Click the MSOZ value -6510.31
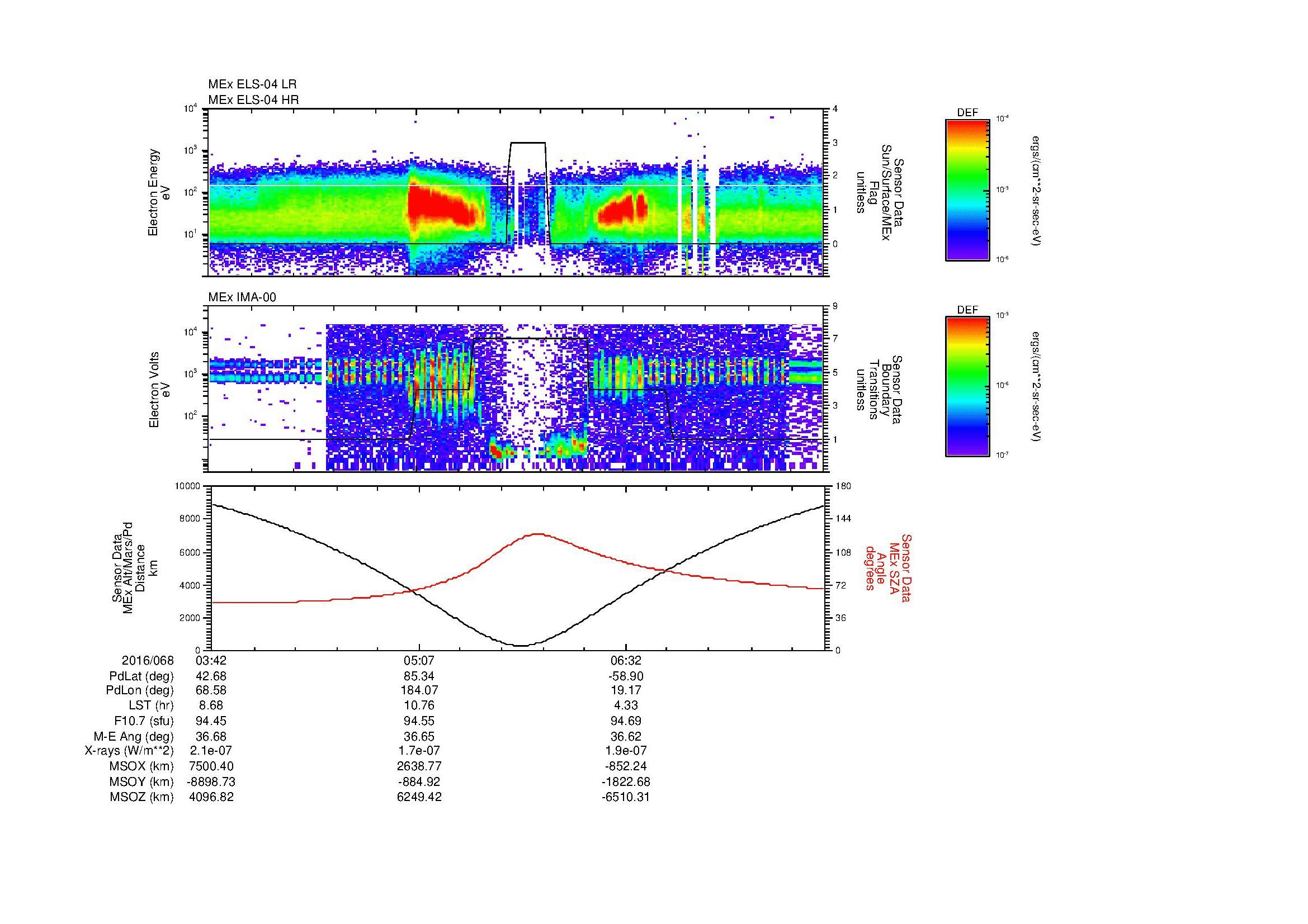Screen dimensions: 1308x924 pyautogui.click(x=626, y=797)
